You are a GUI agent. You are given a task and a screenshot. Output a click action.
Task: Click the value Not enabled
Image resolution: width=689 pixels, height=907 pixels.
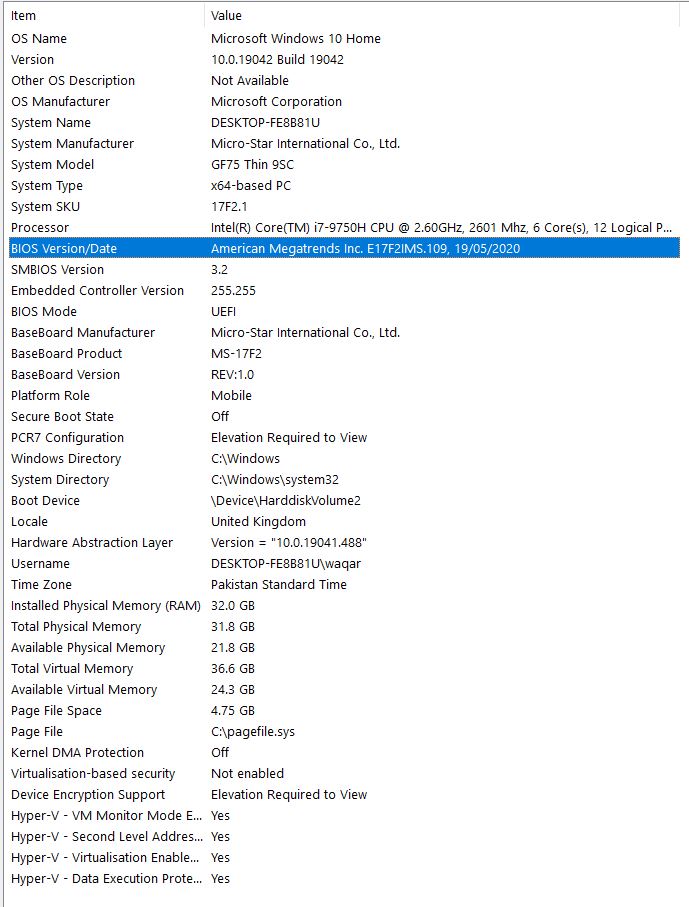pos(247,774)
